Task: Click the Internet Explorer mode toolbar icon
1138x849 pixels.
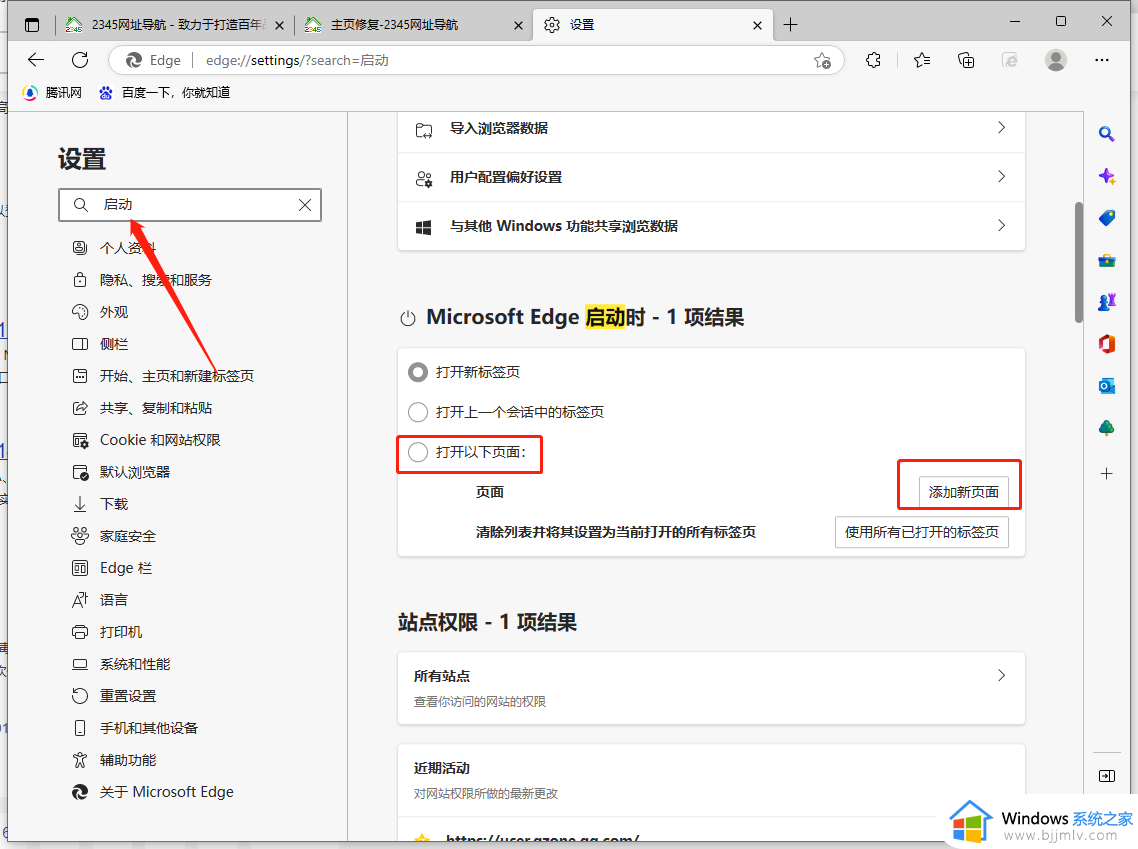Action: click(x=1010, y=60)
